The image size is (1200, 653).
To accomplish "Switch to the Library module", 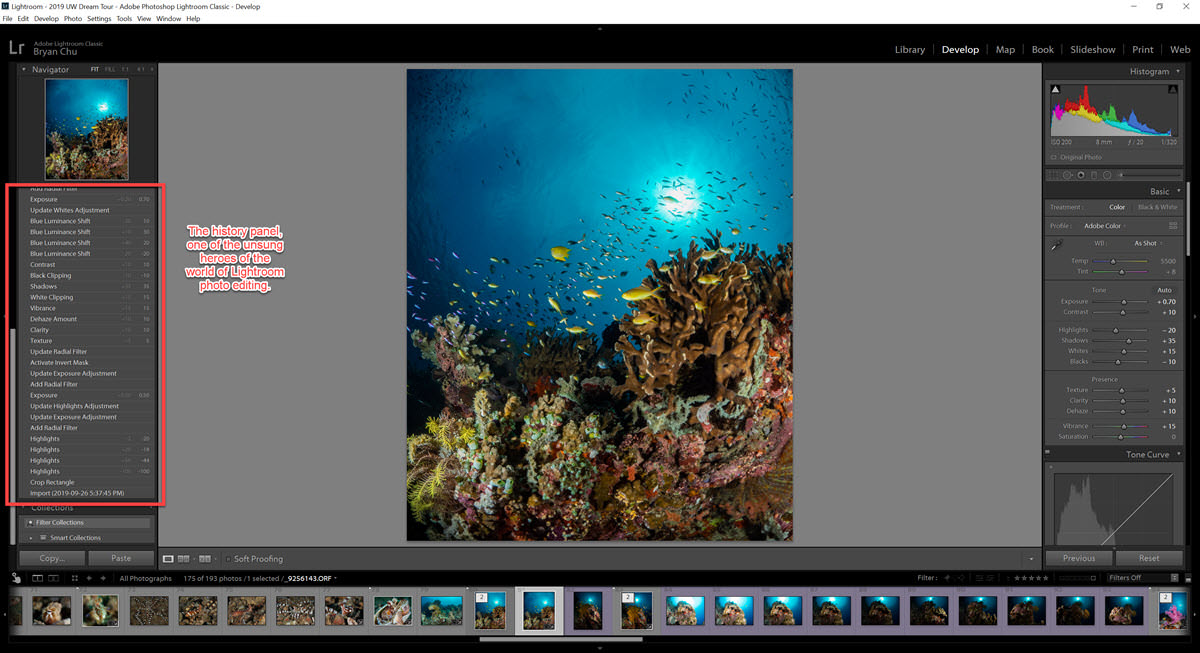I will [x=909, y=49].
